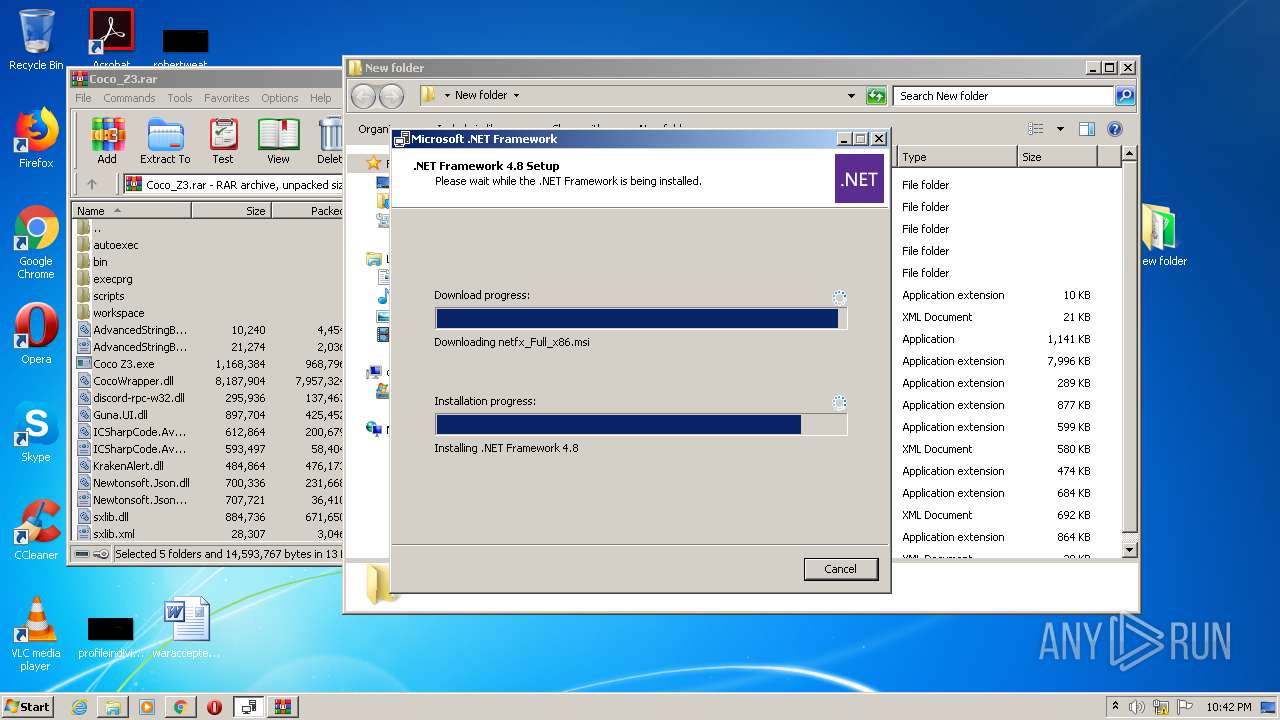Open the Word document on desktop
The width and height of the screenshot is (1280, 720).
pos(186,628)
